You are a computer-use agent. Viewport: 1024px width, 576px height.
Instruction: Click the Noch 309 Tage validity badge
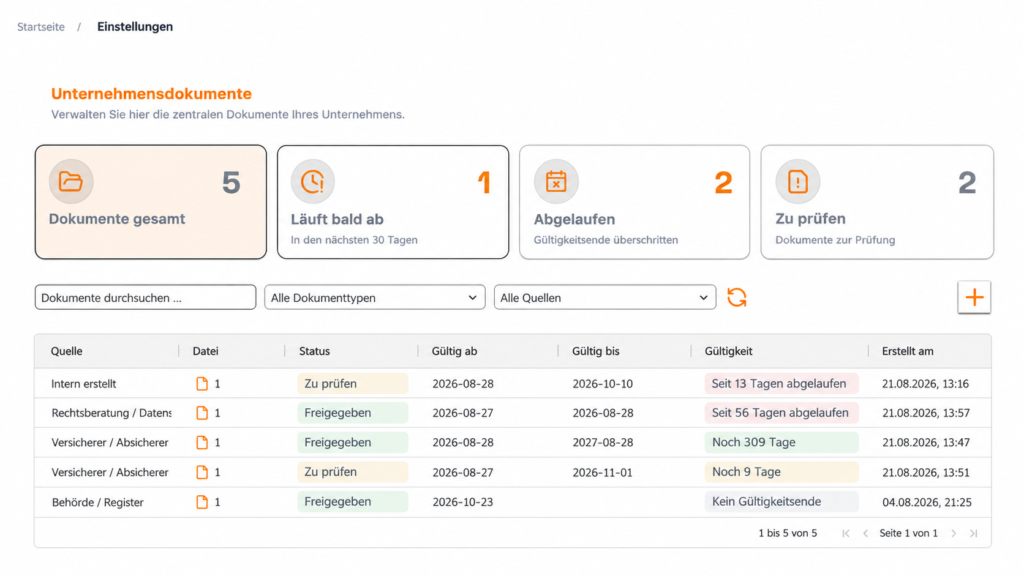pyautogui.click(x=781, y=443)
